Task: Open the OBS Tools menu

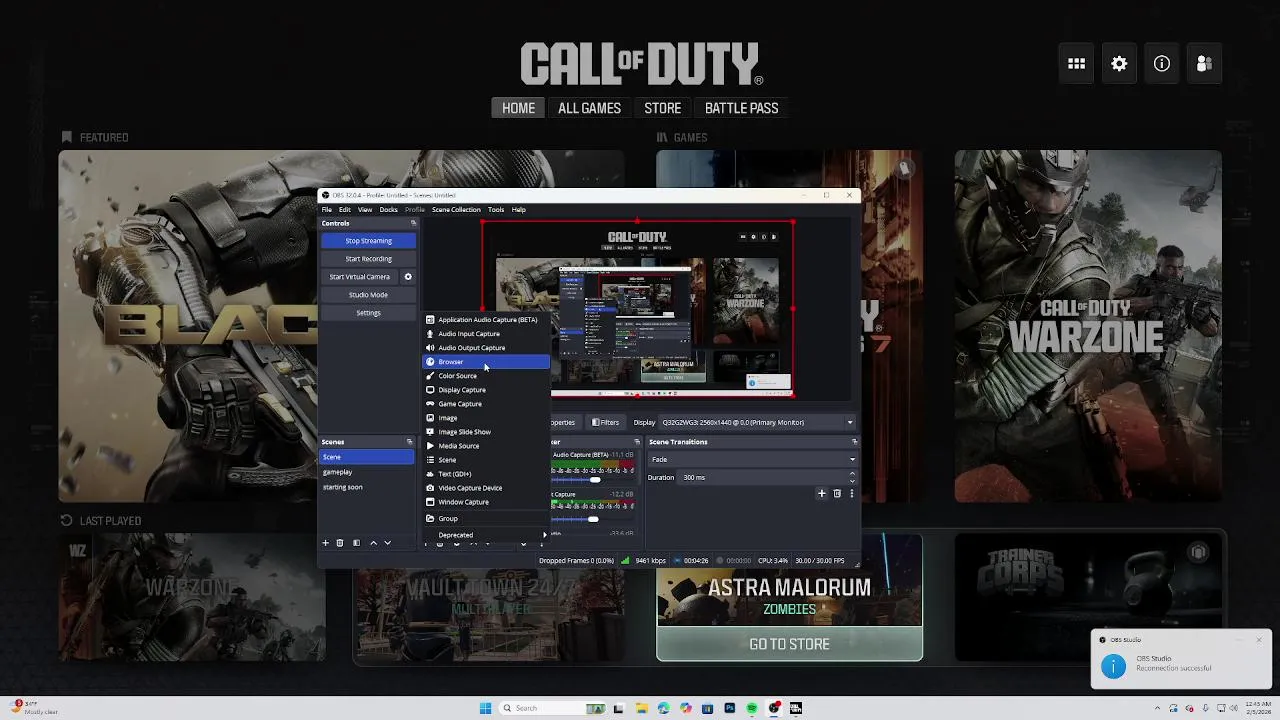Action: pyautogui.click(x=496, y=210)
